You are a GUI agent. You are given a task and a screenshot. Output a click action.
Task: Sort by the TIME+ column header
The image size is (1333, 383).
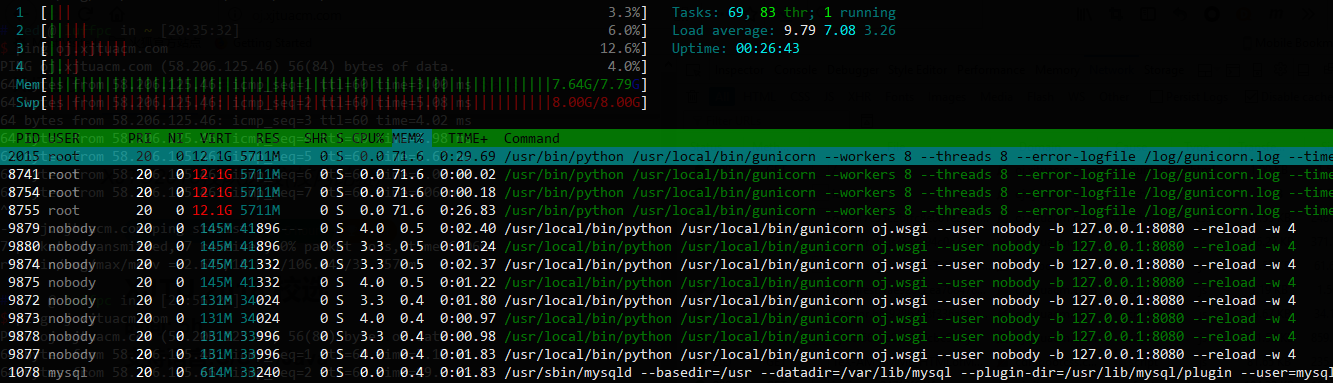coord(468,138)
